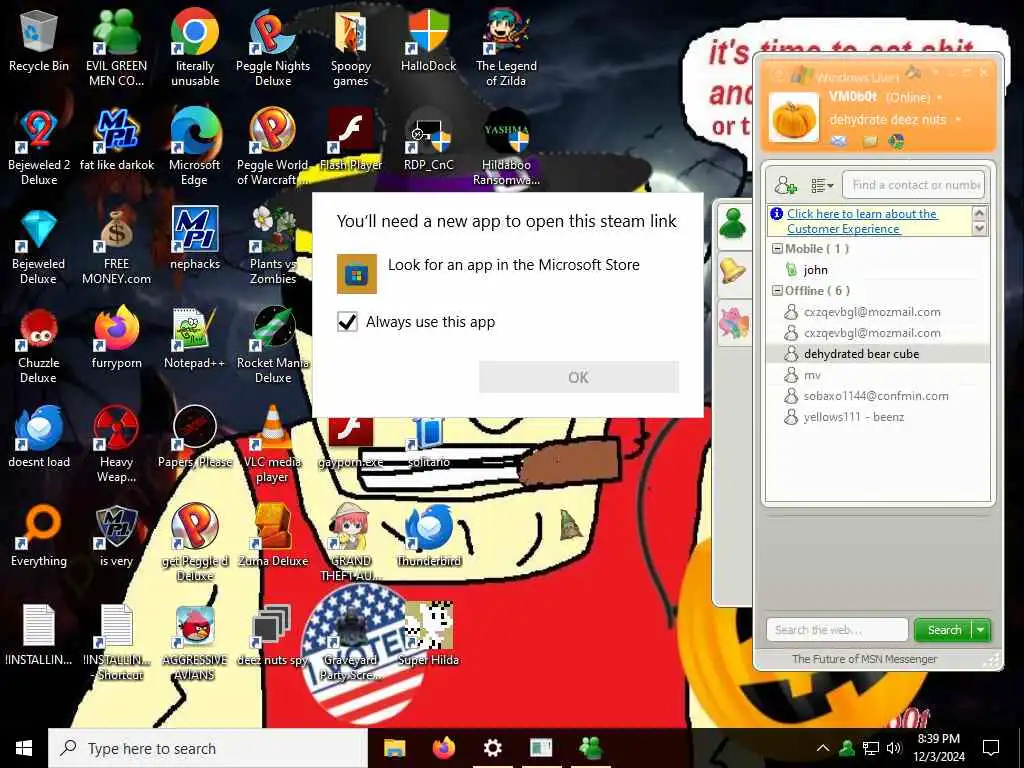Open the Bejeweled 2 Deluxe icon
Screen dimensions: 1024x768
[x=39, y=148]
